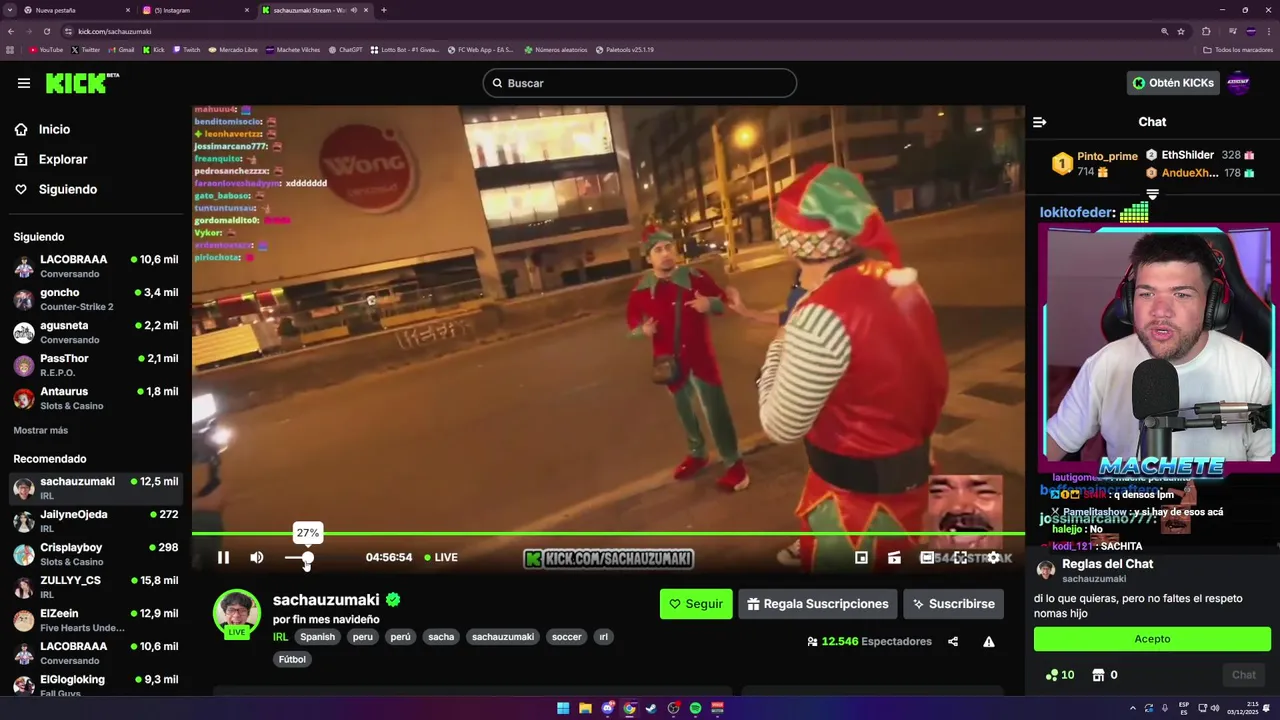Select the Spanish tag
This screenshot has height=720, width=1280.
point(318,637)
